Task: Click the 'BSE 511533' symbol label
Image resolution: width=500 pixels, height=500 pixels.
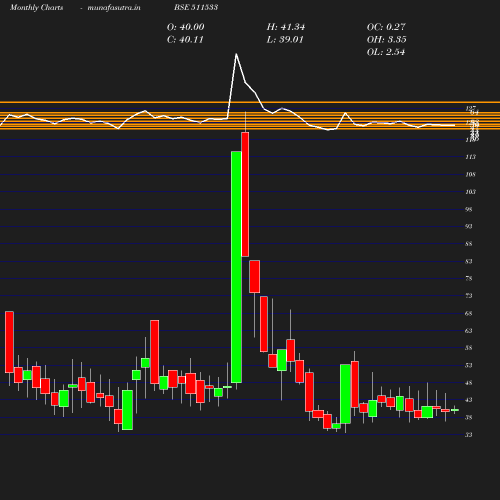Action: pos(196,7)
